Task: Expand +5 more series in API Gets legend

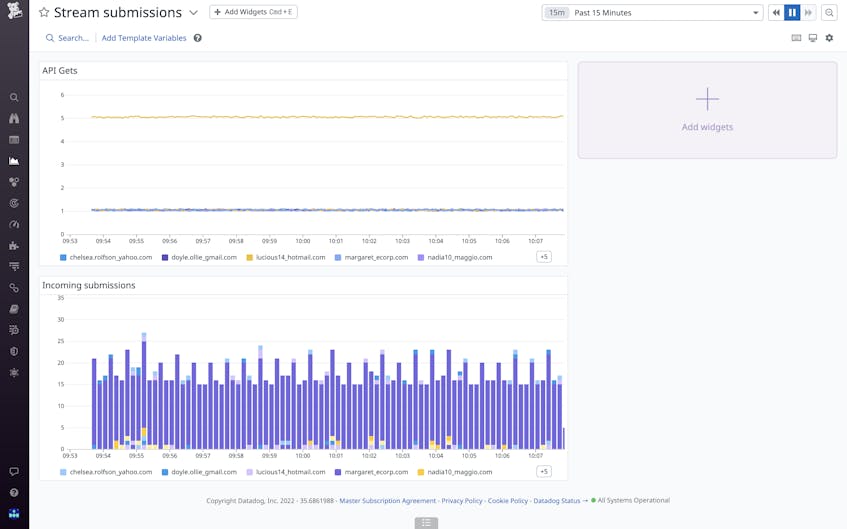Action: click(x=544, y=257)
